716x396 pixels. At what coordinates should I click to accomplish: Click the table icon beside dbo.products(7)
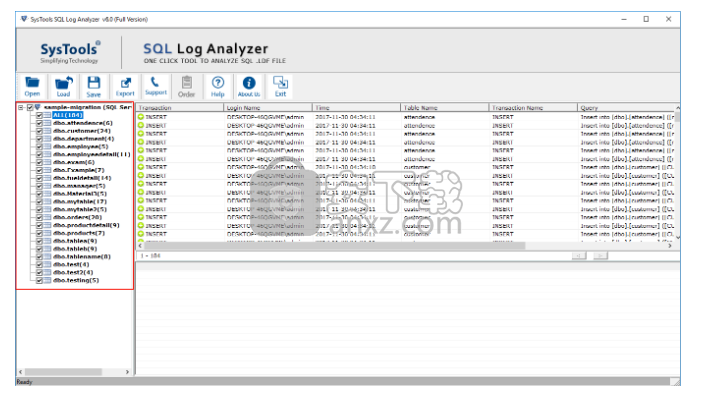[x=47, y=233]
